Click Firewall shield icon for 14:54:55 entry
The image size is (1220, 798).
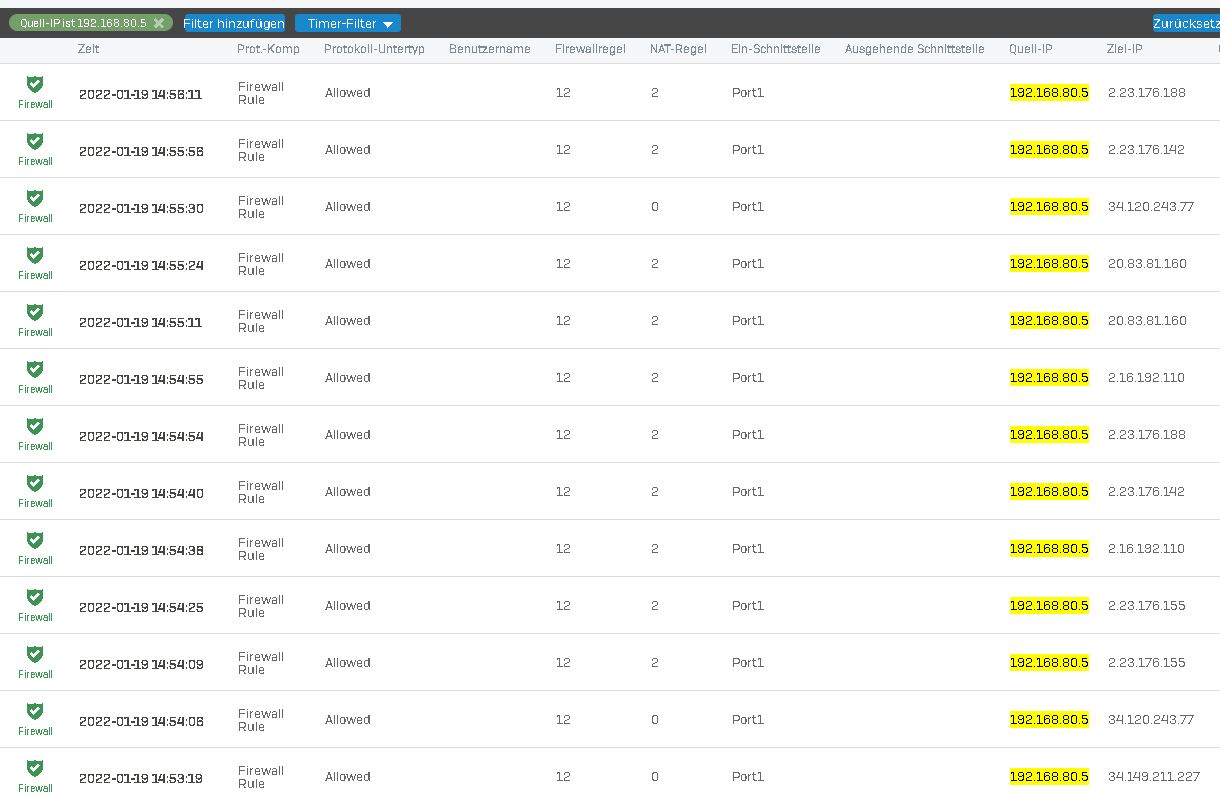35,369
